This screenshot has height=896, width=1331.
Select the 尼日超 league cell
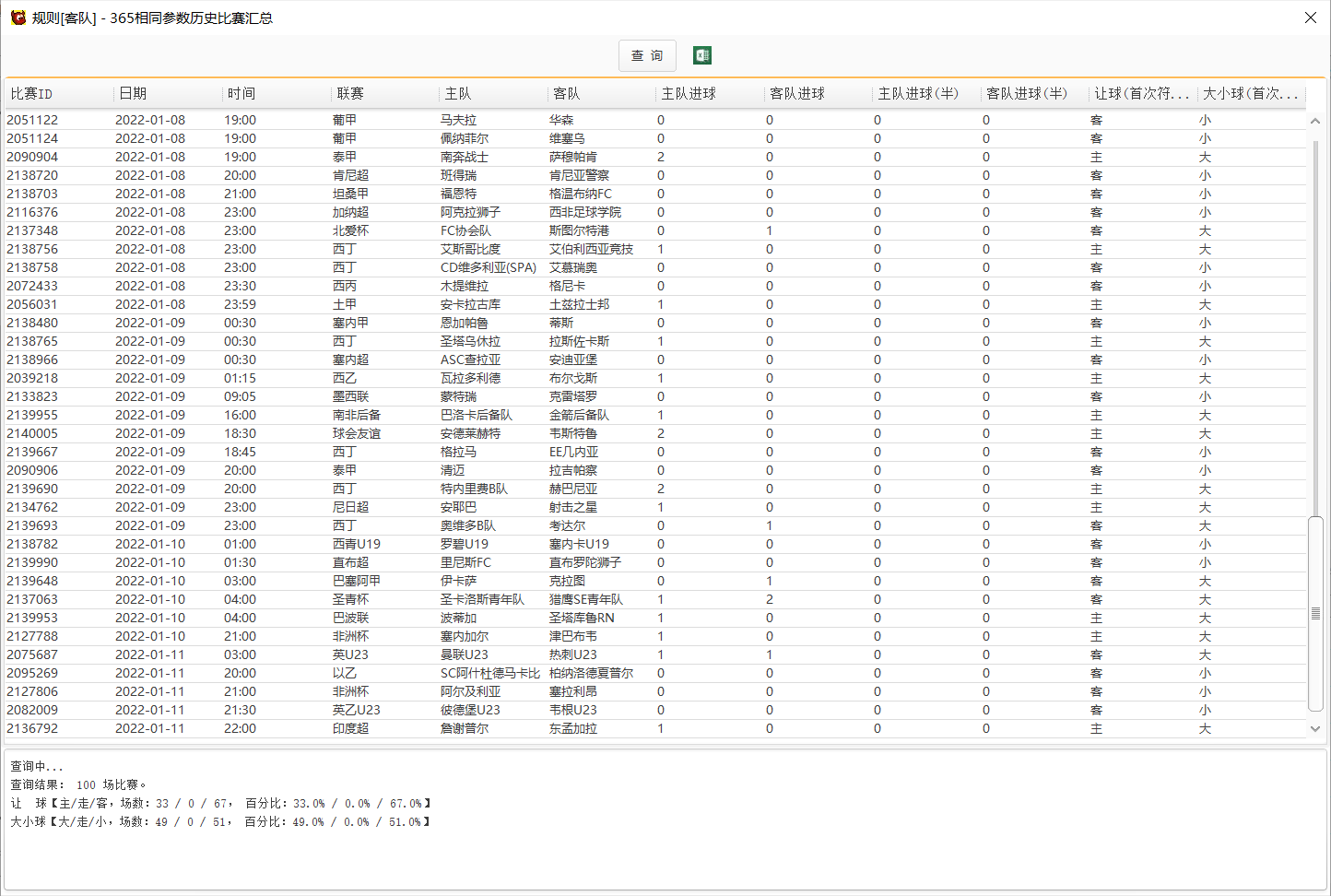[350, 507]
